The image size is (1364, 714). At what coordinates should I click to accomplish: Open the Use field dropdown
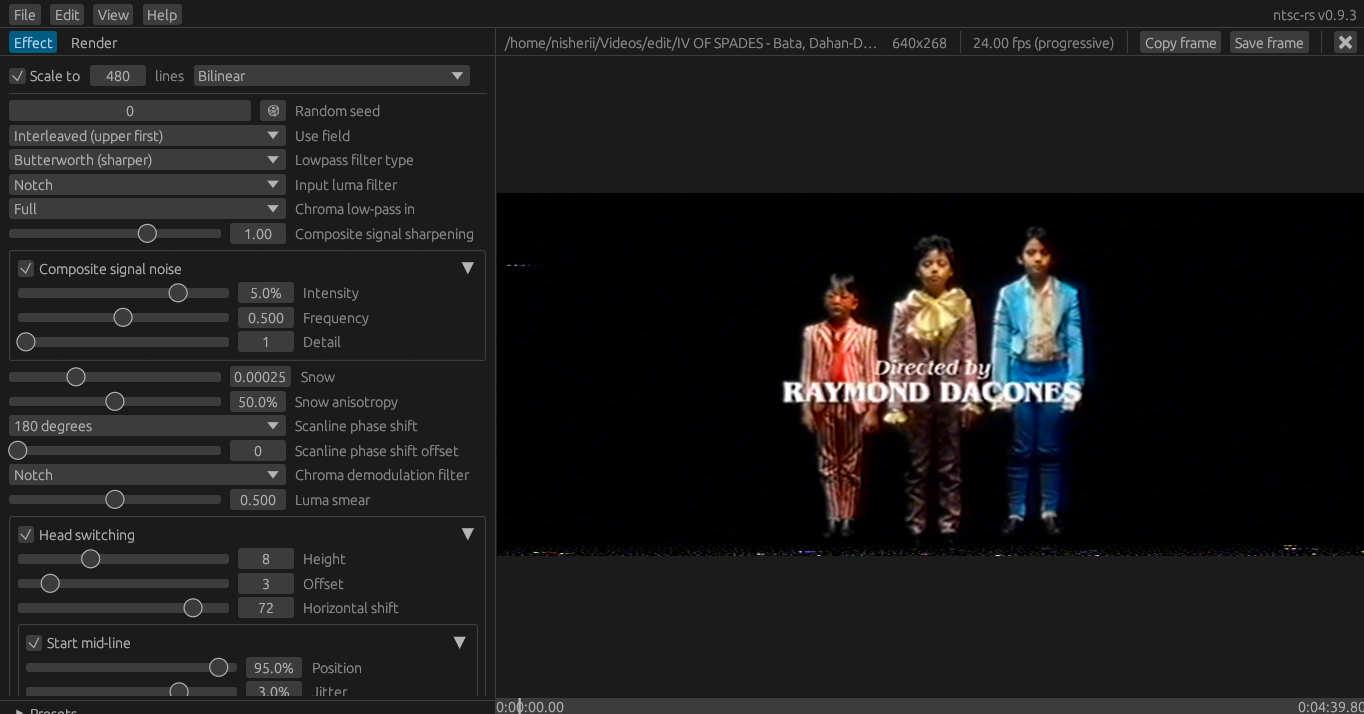(148, 136)
